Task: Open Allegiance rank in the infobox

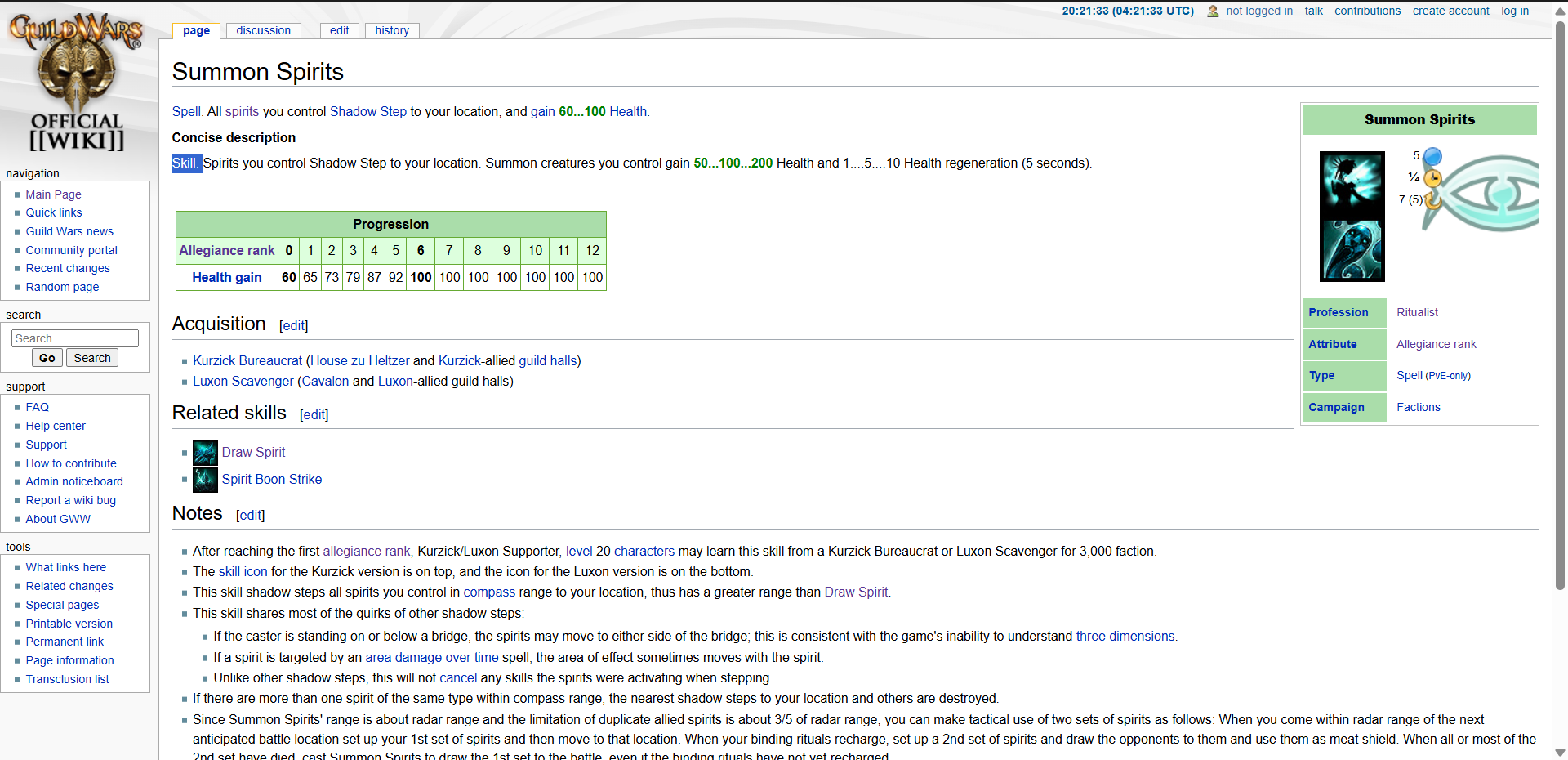Action: tap(1437, 344)
